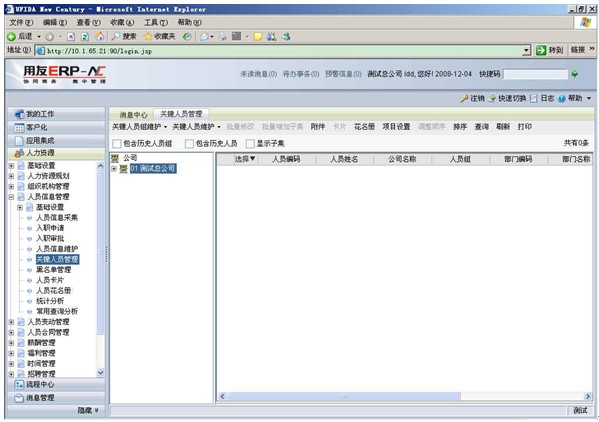Click the browser refresh icon
Viewport: 599px width, 422px height.
[85, 37]
